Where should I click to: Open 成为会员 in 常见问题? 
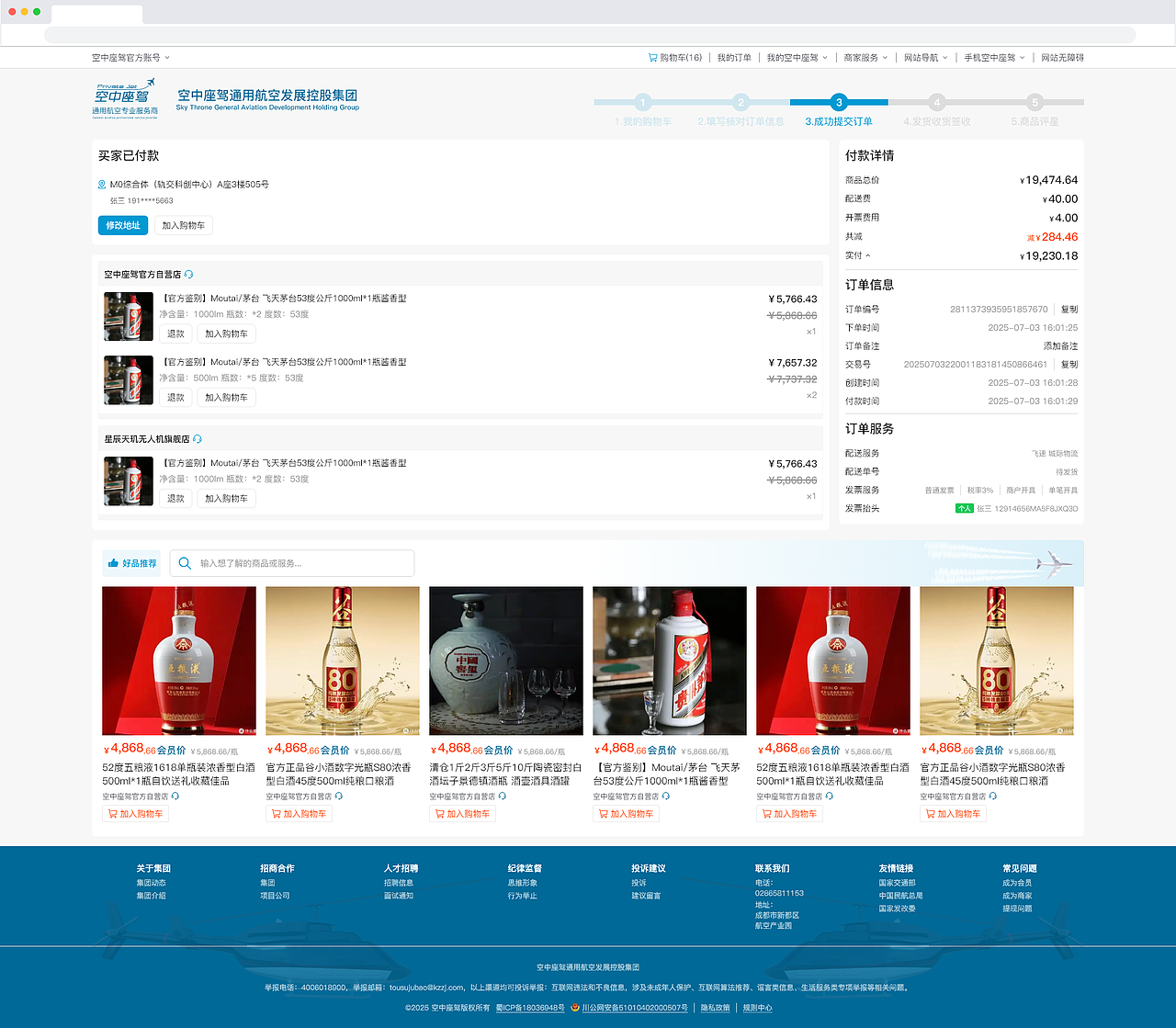[1017, 883]
